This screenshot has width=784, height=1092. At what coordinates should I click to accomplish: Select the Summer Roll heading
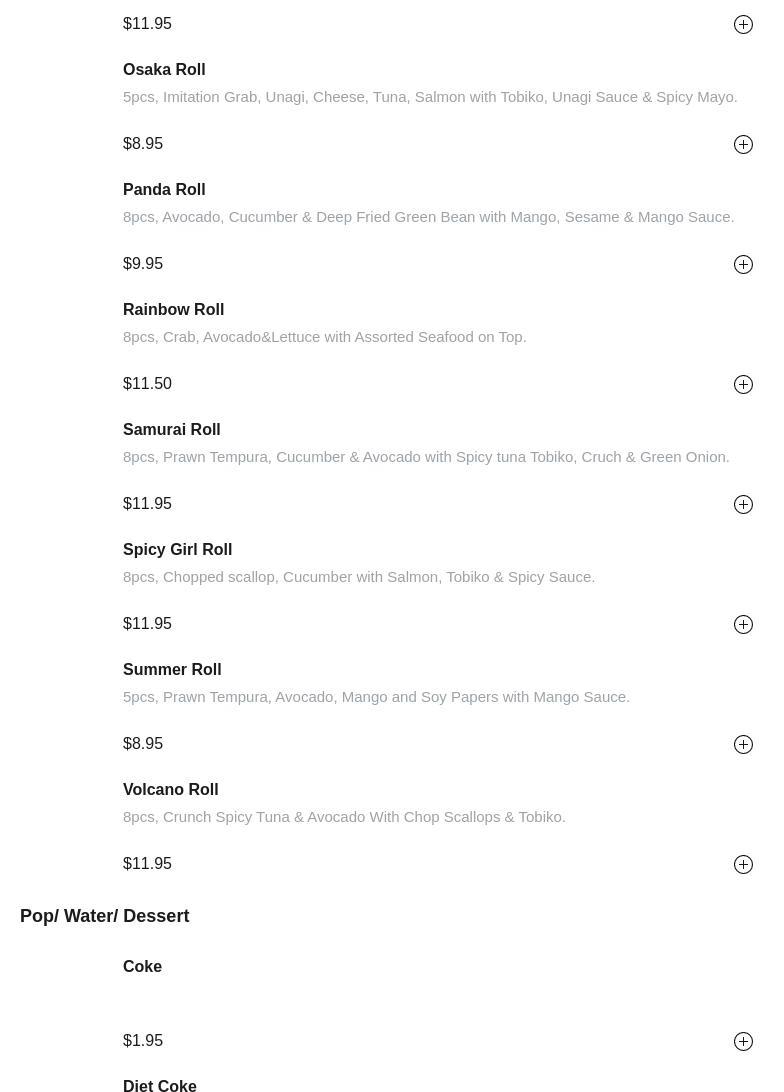tap(172, 669)
